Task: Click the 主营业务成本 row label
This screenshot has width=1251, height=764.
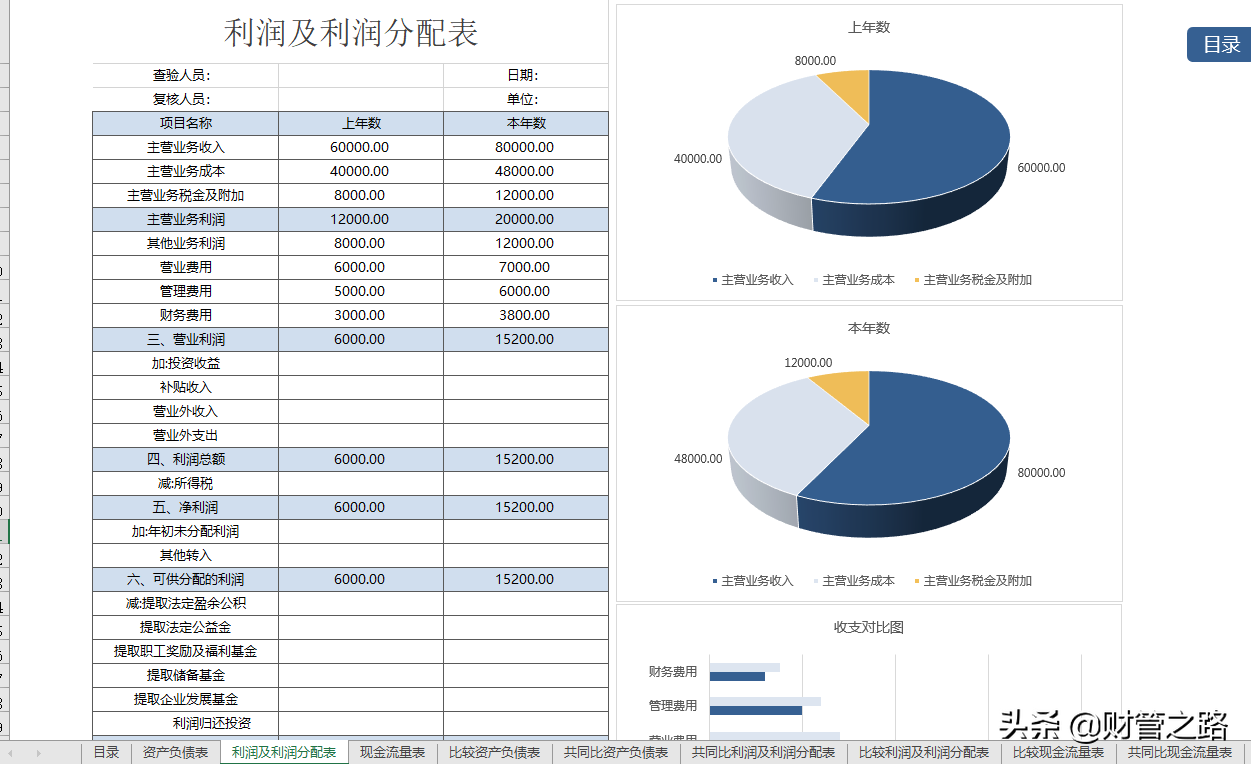Action: click(185, 171)
